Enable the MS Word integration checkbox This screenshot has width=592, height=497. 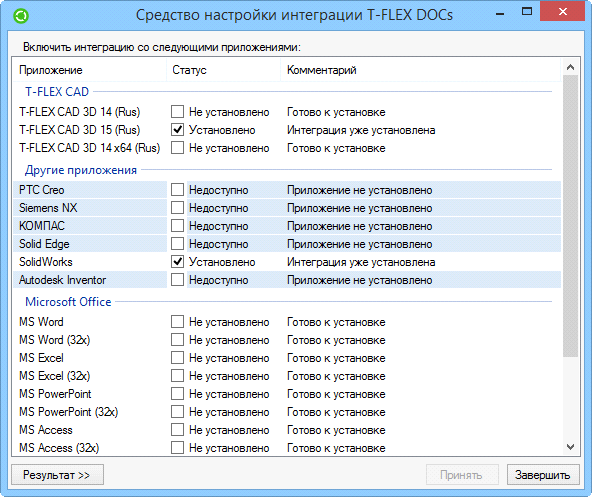(x=177, y=322)
